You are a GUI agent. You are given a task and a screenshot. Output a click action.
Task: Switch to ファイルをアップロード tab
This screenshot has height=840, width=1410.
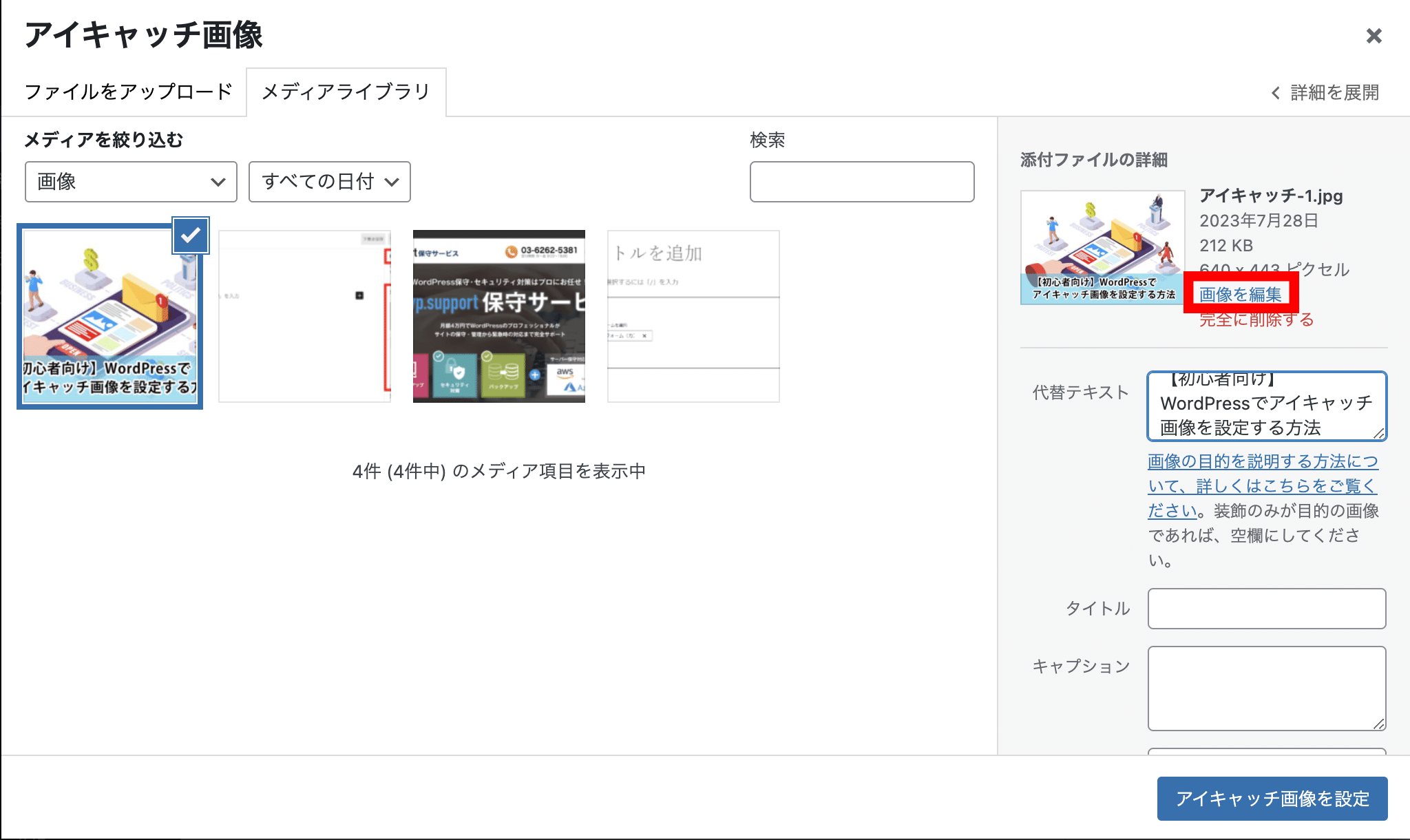[x=128, y=92]
